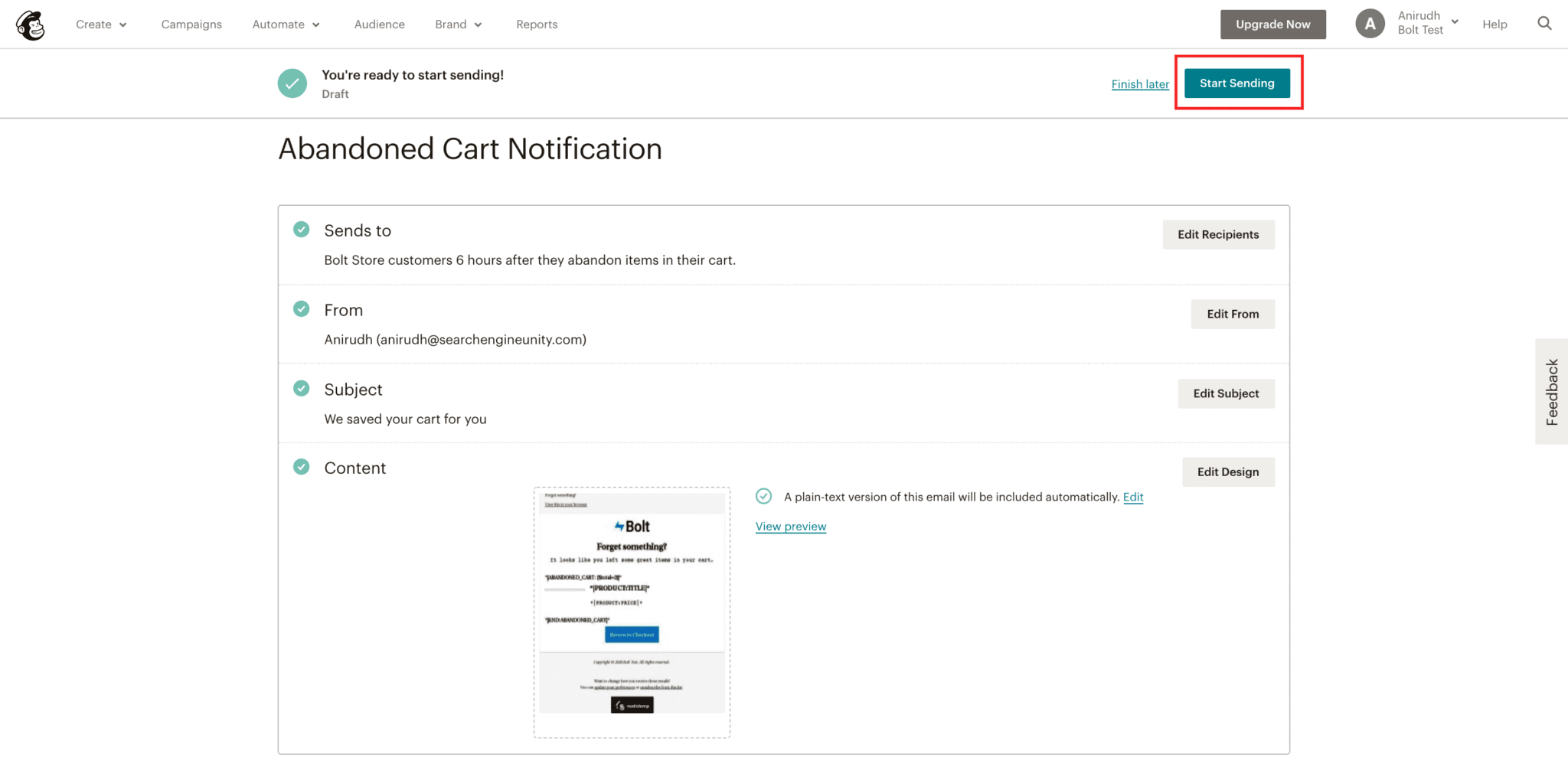The image size is (1568, 783).
Task: Click the From section green checkmark
Action: 302,309
